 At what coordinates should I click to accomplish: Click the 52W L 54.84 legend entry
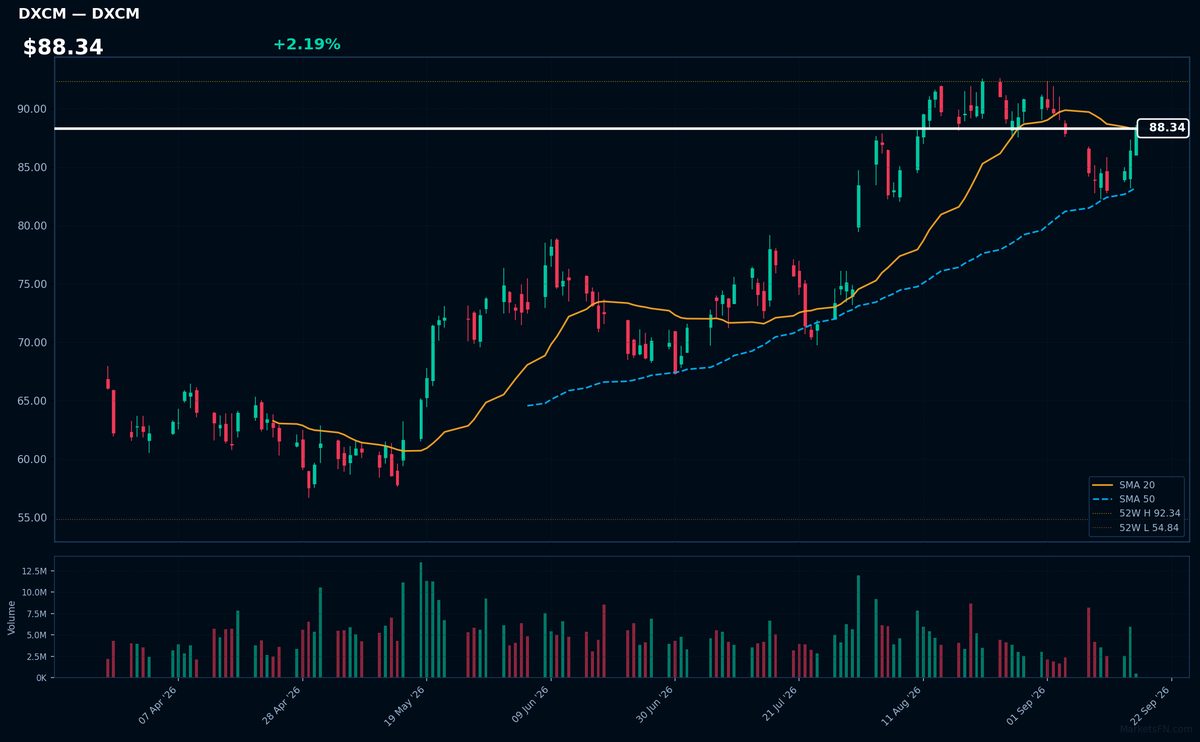tap(1138, 527)
